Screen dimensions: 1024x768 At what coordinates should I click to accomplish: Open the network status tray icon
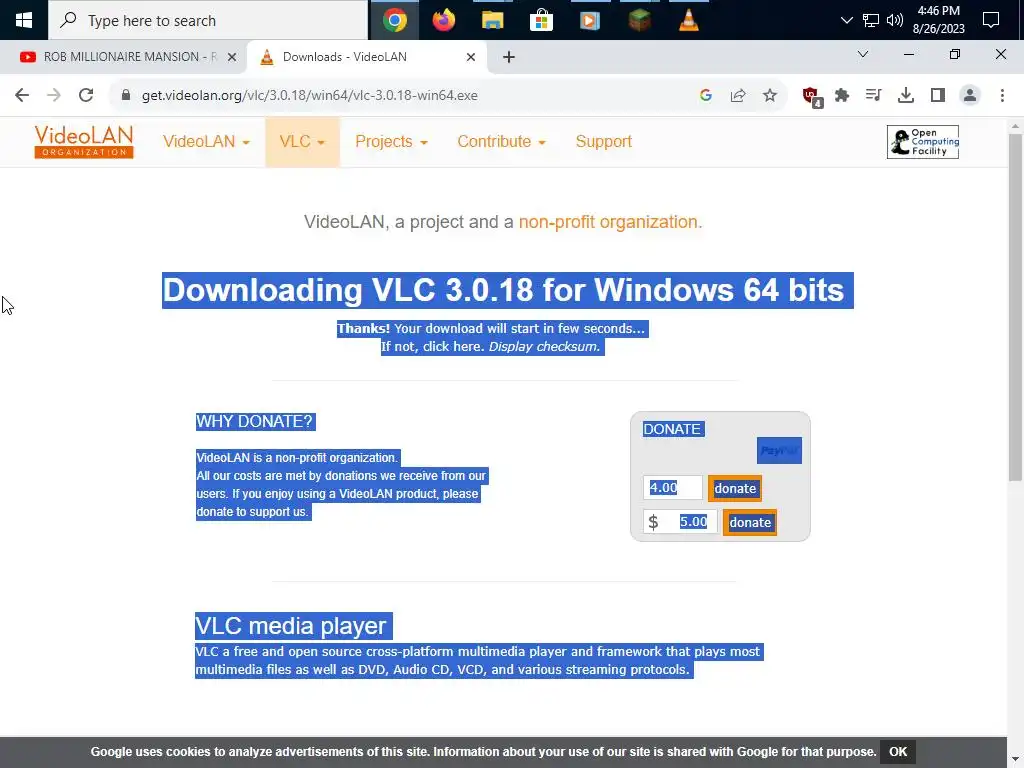[x=871, y=20]
